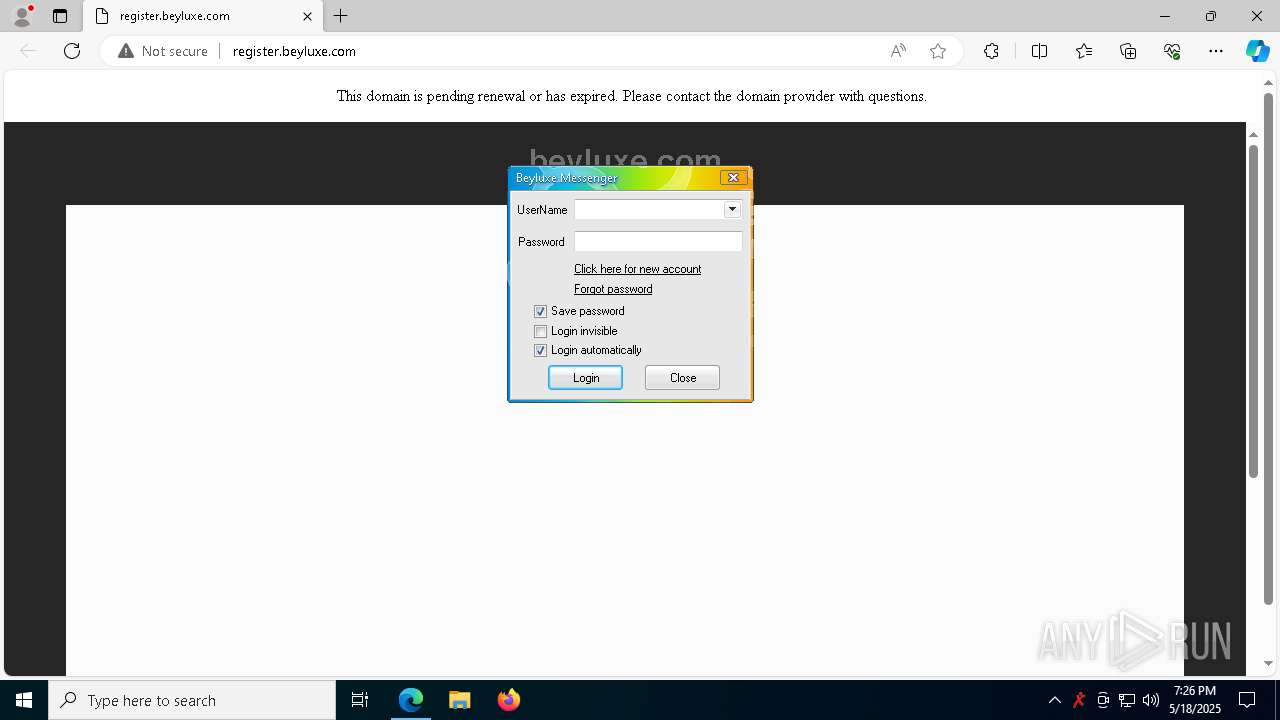The image size is (1280, 720).
Task: Close Beyluxe Messenger dialog with X
Action: point(733,177)
